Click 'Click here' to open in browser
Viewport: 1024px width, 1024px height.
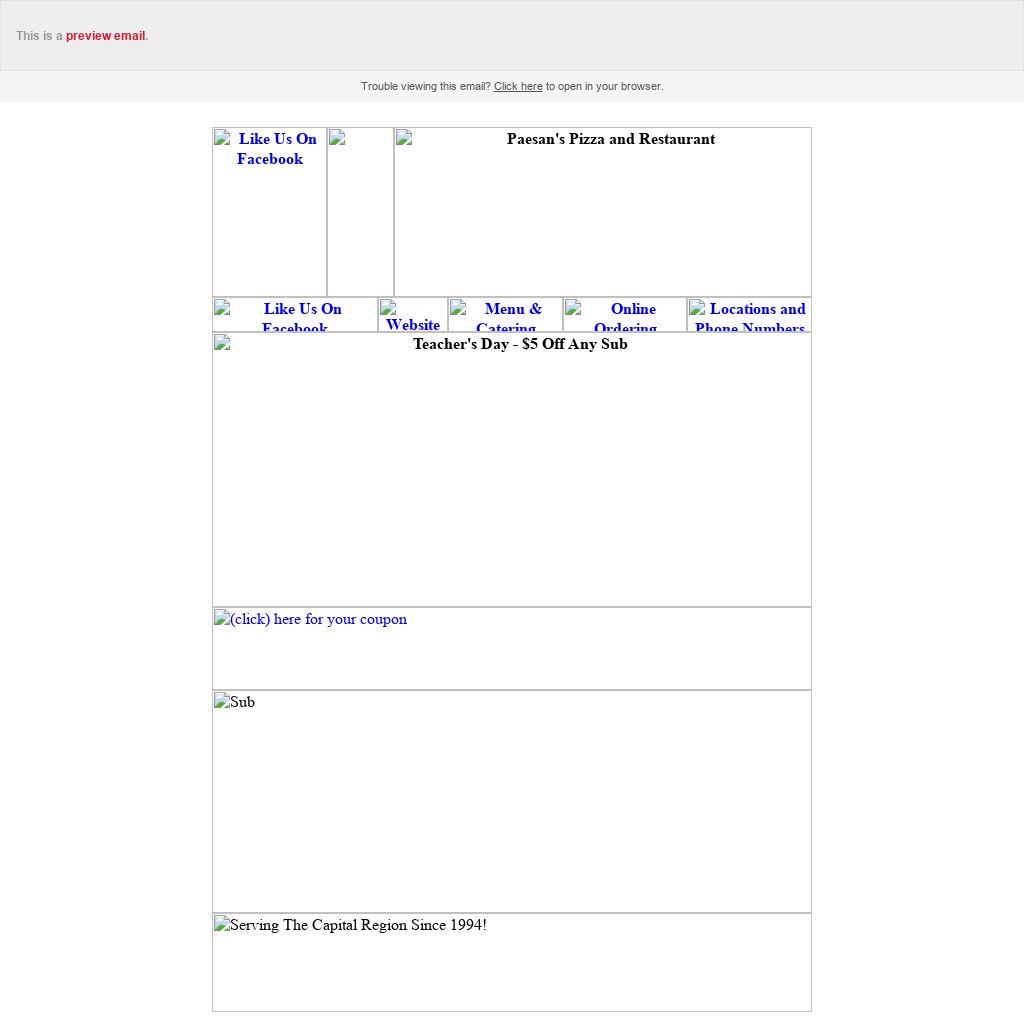(517, 87)
